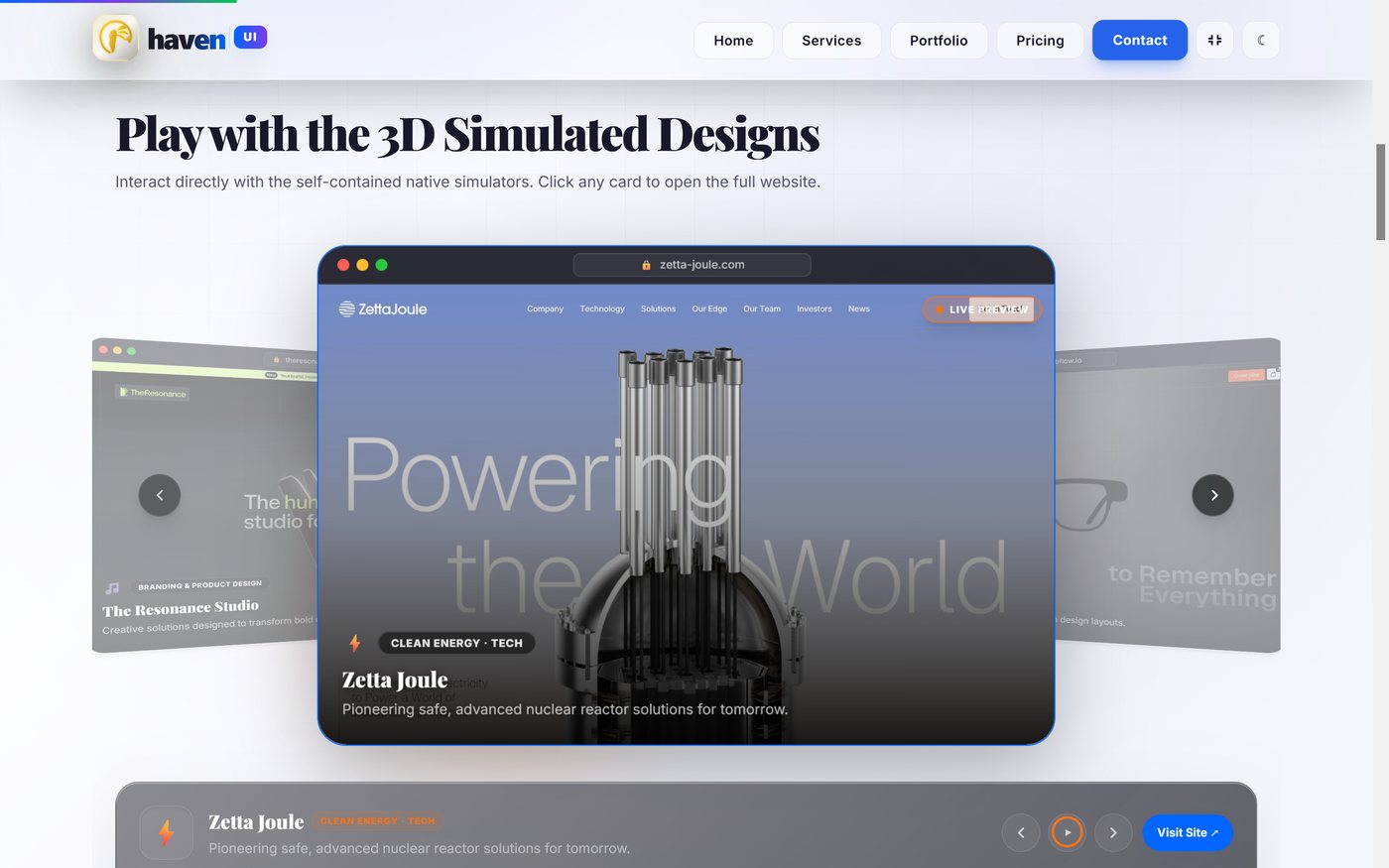Open The Resonance Studio card
Image resolution: width=1389 pixels, height=868 pixels.
204,496
